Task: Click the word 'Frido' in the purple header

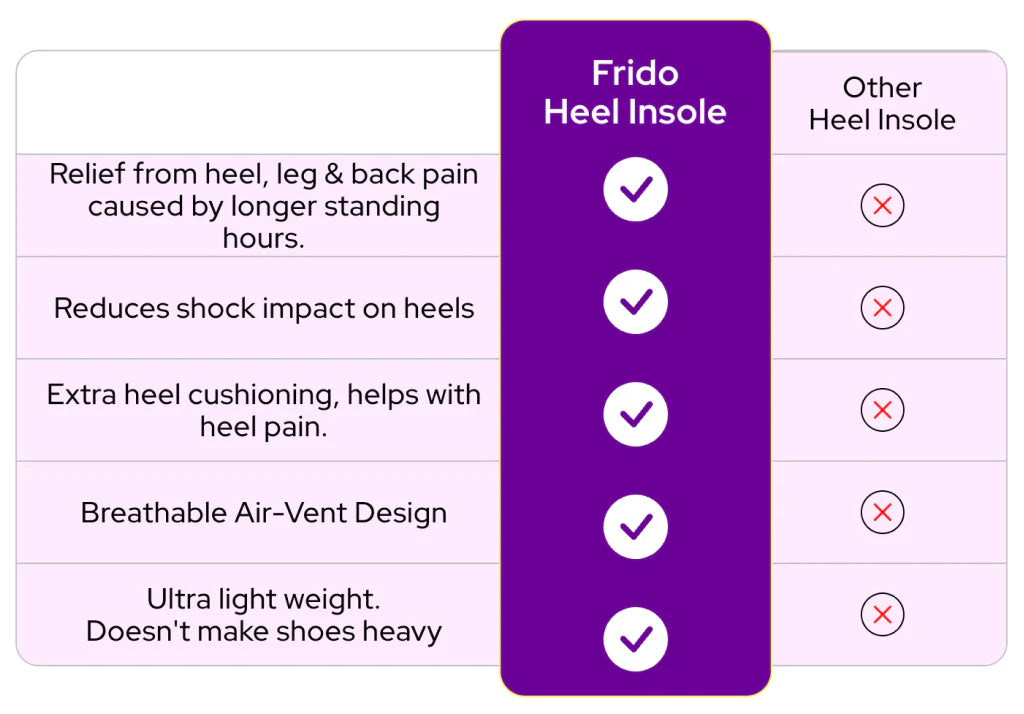Action: pyautogui.click(x=635, y=73)
